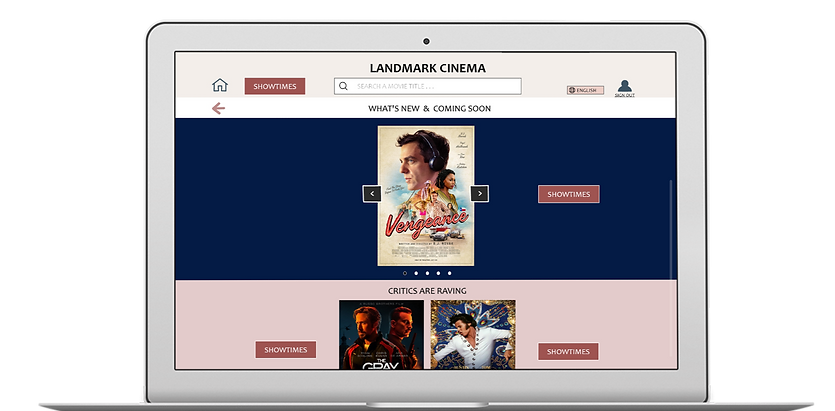Open the Vengeance movie poster
The height and width of the screenshot is (411, 835).
[x=426, y=195]
